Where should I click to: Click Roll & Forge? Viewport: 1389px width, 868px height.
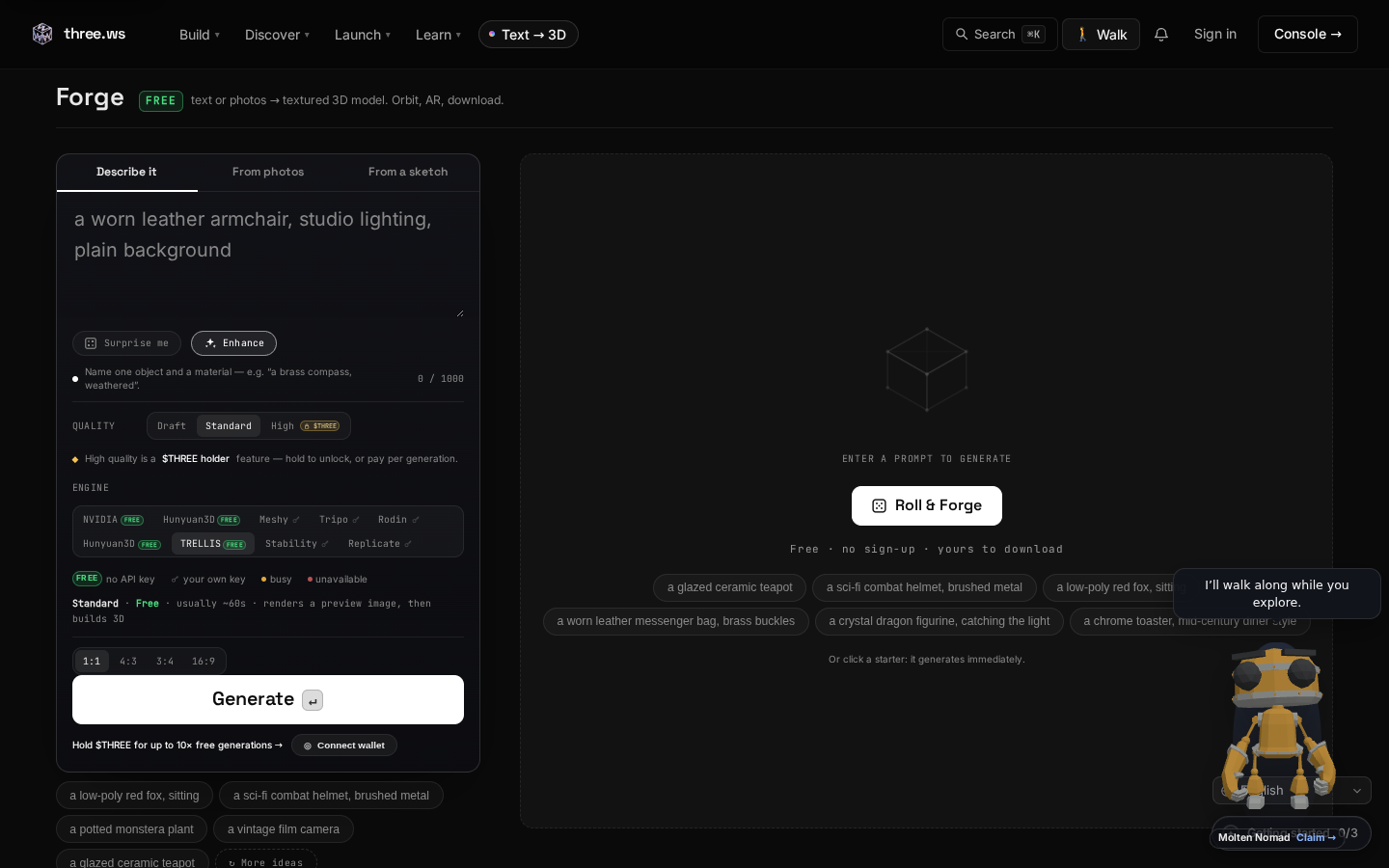927,505
